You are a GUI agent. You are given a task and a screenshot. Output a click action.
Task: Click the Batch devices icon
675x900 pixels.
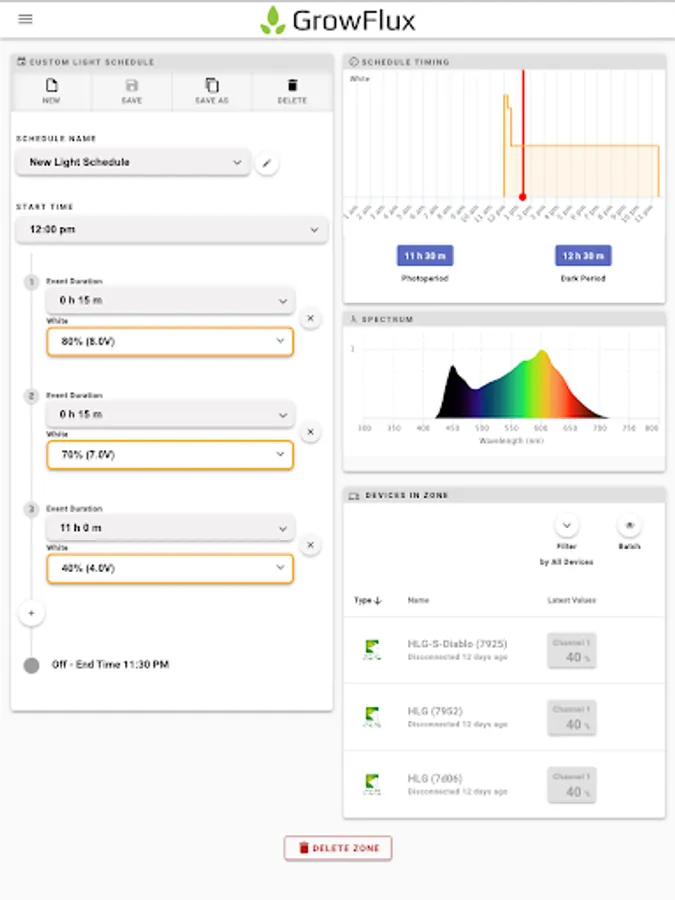coord(629,525)
